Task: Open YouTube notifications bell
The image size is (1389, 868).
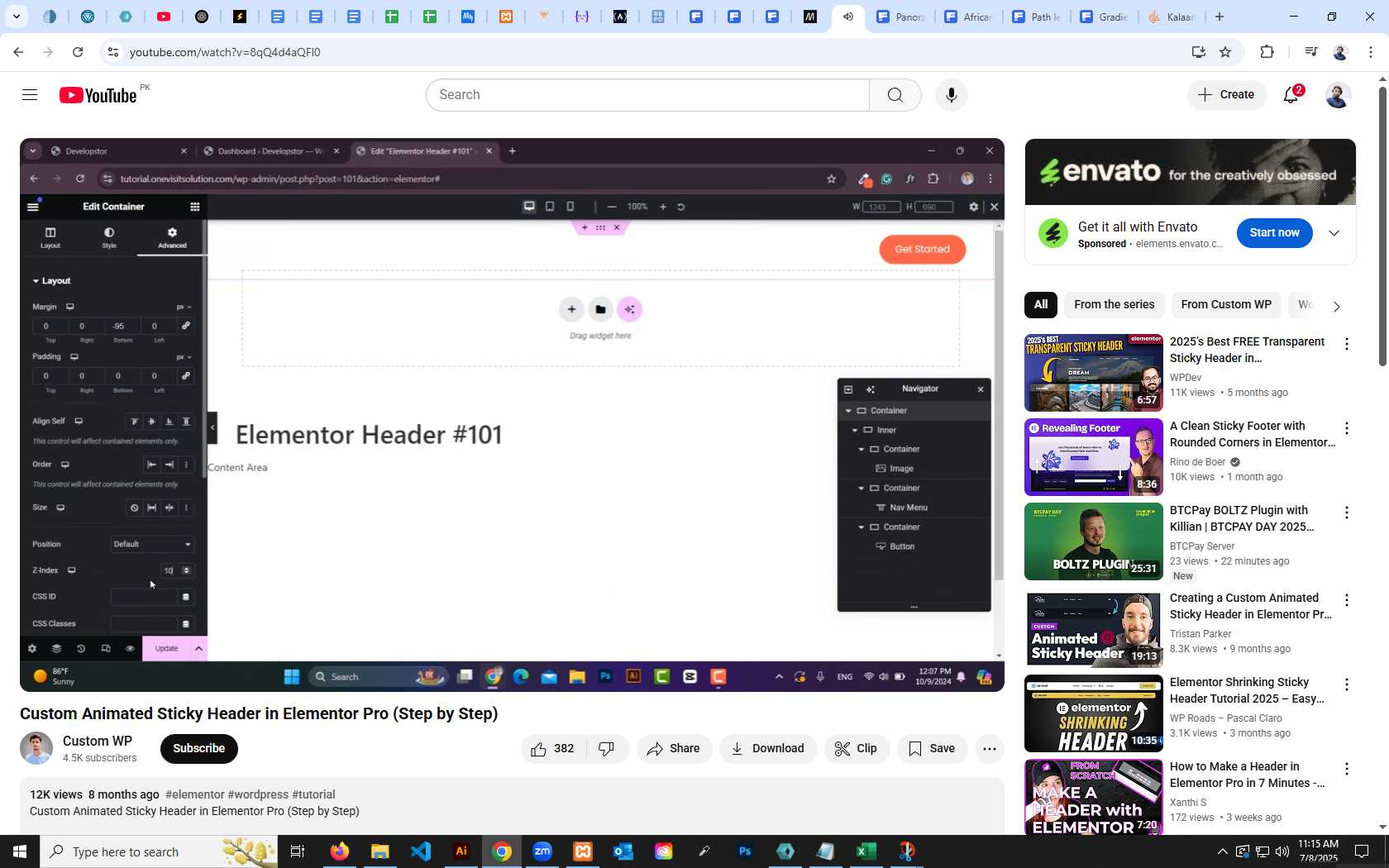Action: tap(1291, 95)
